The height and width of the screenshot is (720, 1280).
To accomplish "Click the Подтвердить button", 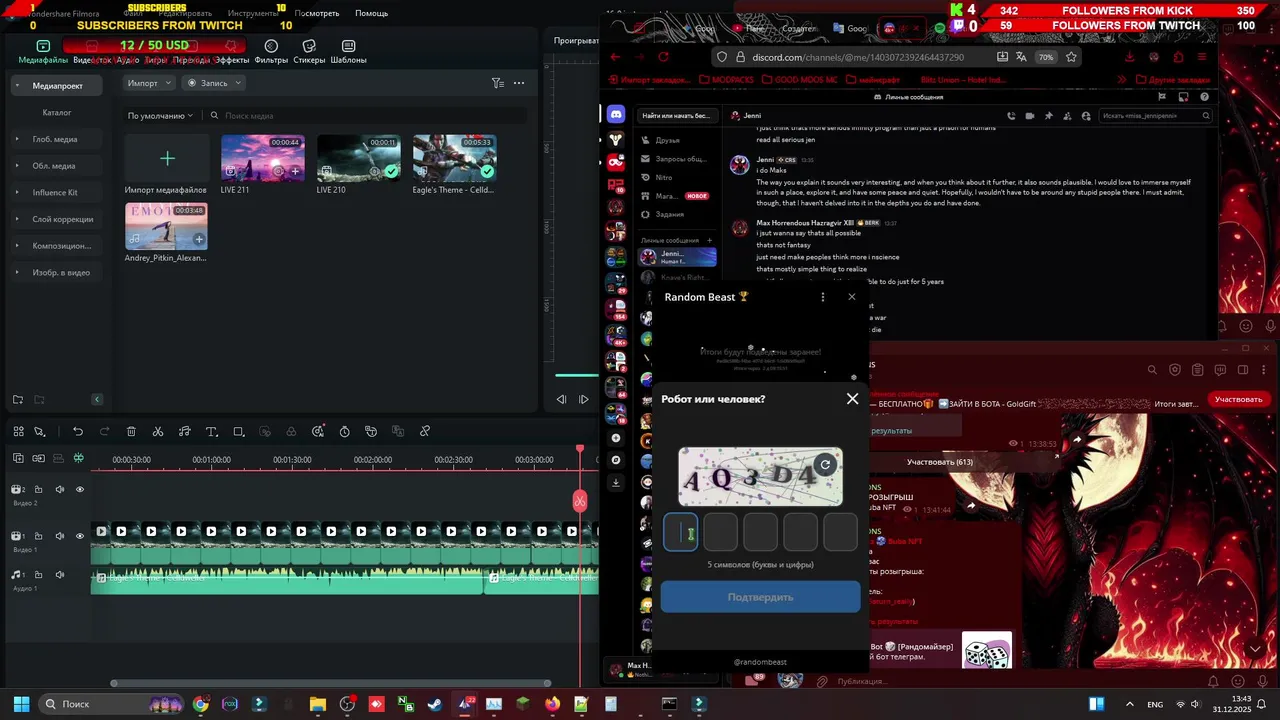I will [760, 597].
